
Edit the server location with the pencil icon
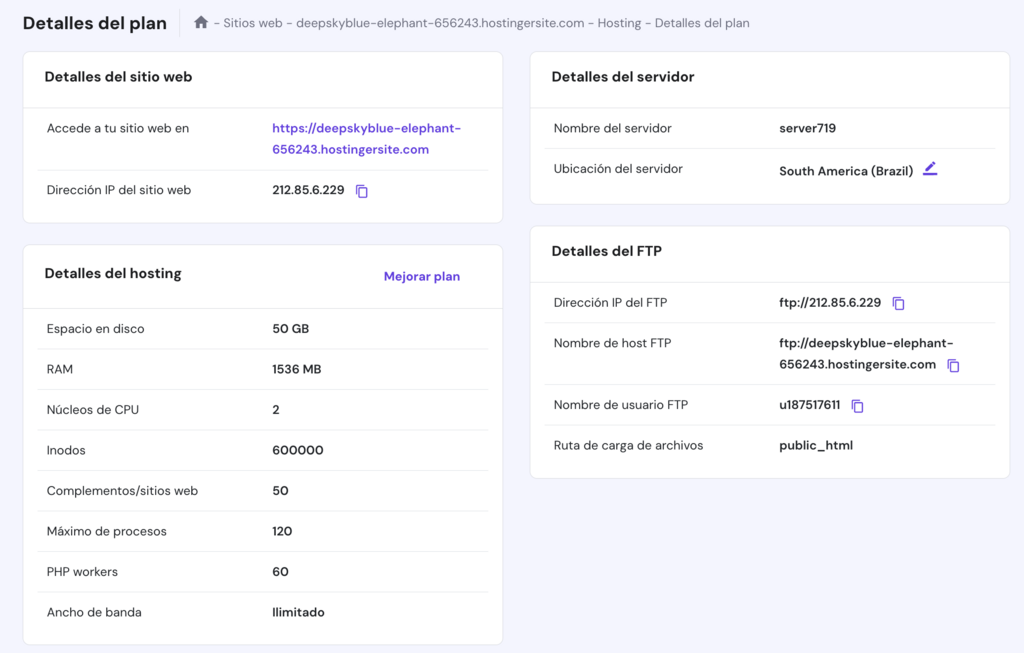click(930, 169)
